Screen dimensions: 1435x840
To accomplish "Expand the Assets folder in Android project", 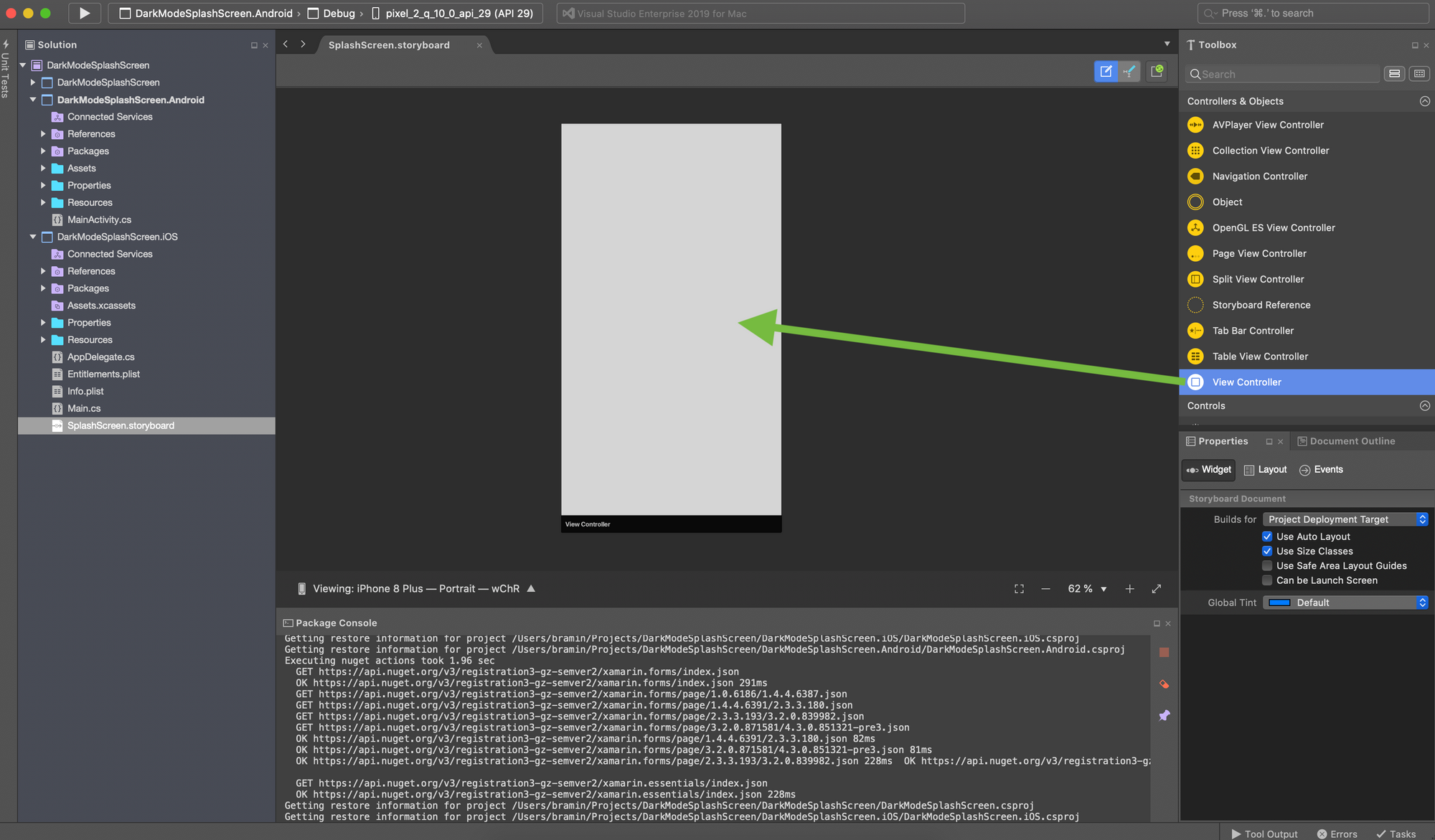I will 43,169.
